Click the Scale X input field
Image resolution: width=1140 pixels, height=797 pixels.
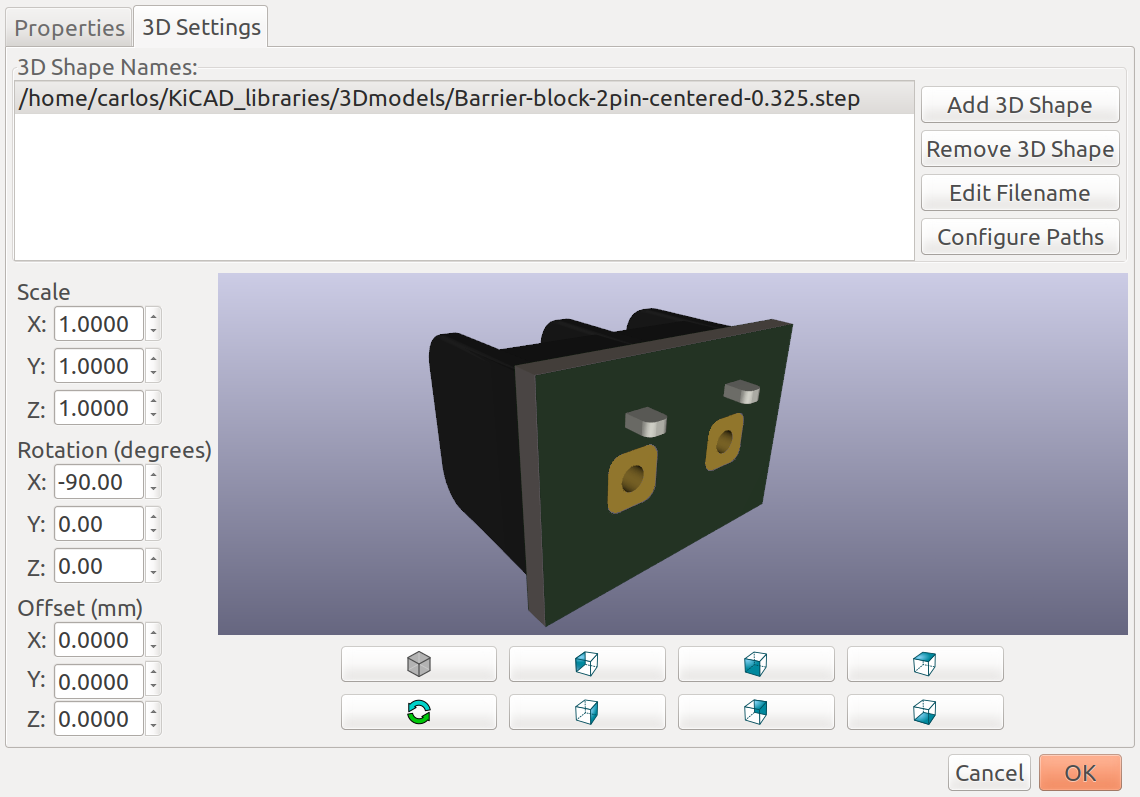click(x=99, y=324)
